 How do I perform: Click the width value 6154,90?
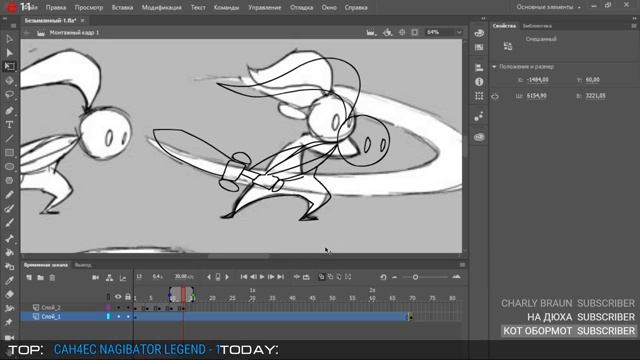click(537, 96)
